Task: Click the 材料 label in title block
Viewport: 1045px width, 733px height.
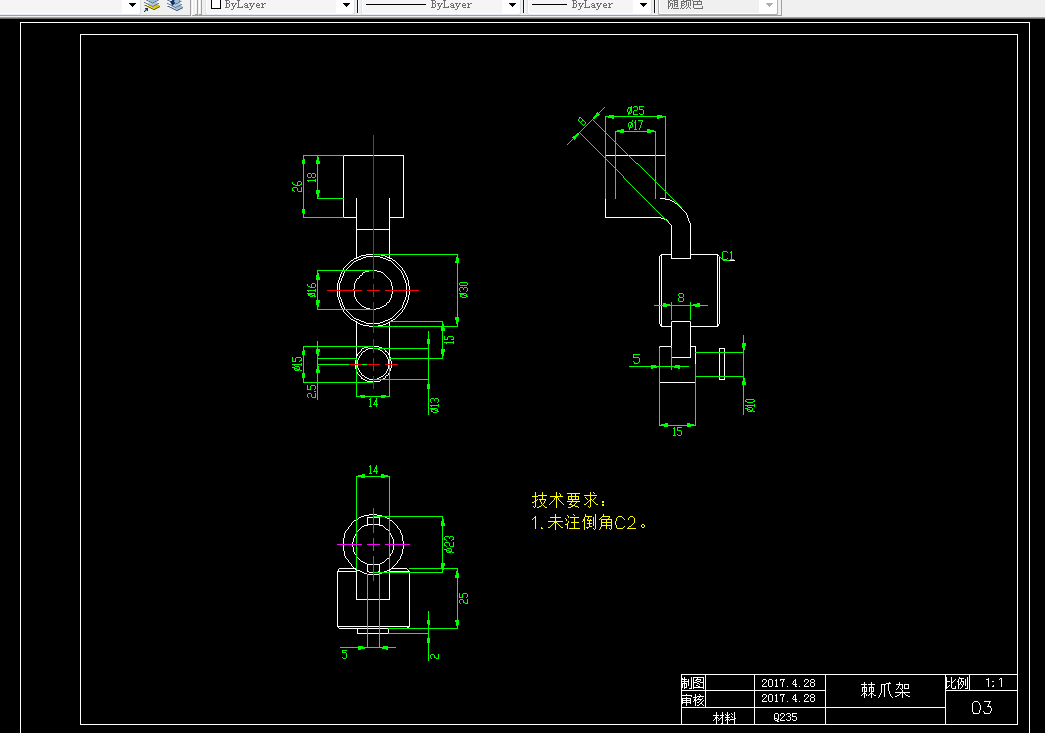Action: tap(724, 718)
